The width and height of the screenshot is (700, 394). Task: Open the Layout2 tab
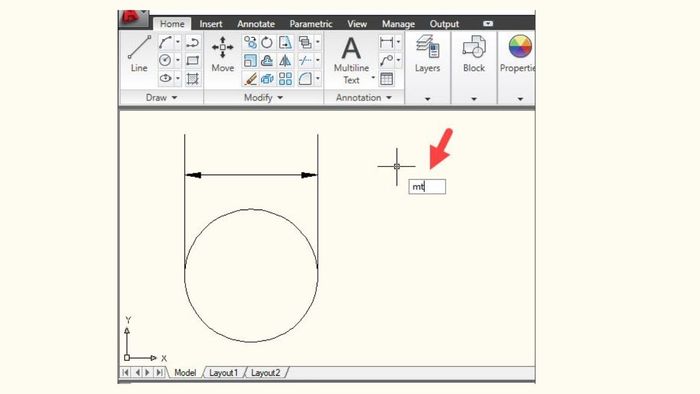click(265, 373)
